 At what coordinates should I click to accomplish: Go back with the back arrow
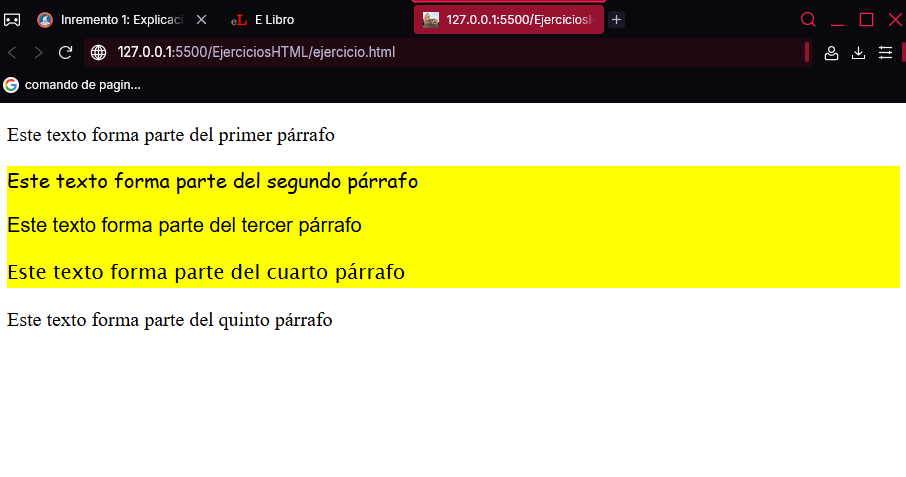coord(12,53)
